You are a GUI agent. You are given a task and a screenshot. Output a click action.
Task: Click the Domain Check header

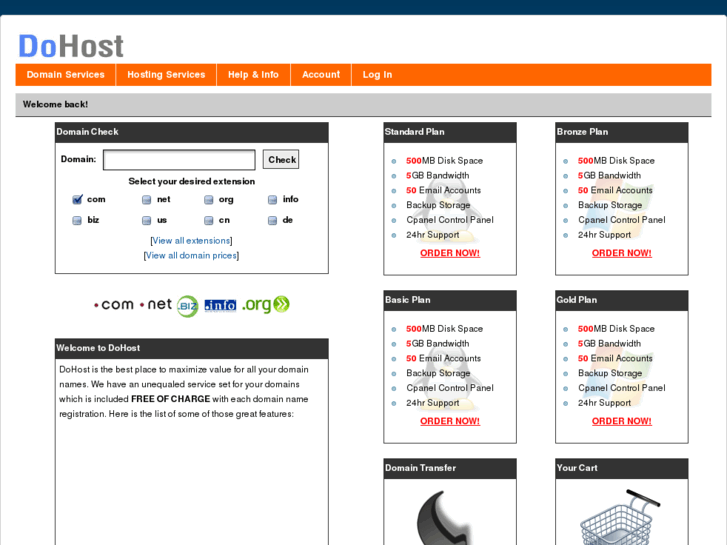tap(191, 132)
